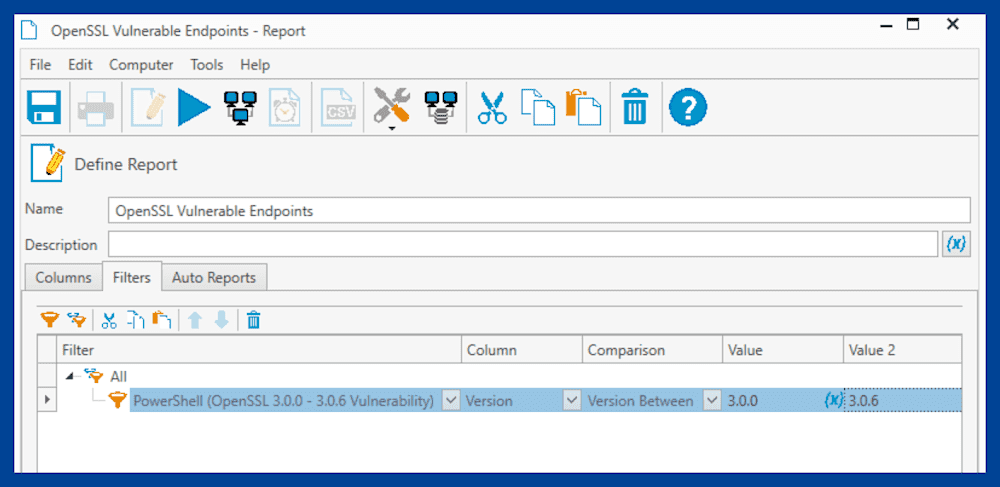This screenshot has width=1000, height=487.
Task: Click the Description input field
Action: point(523,244)
